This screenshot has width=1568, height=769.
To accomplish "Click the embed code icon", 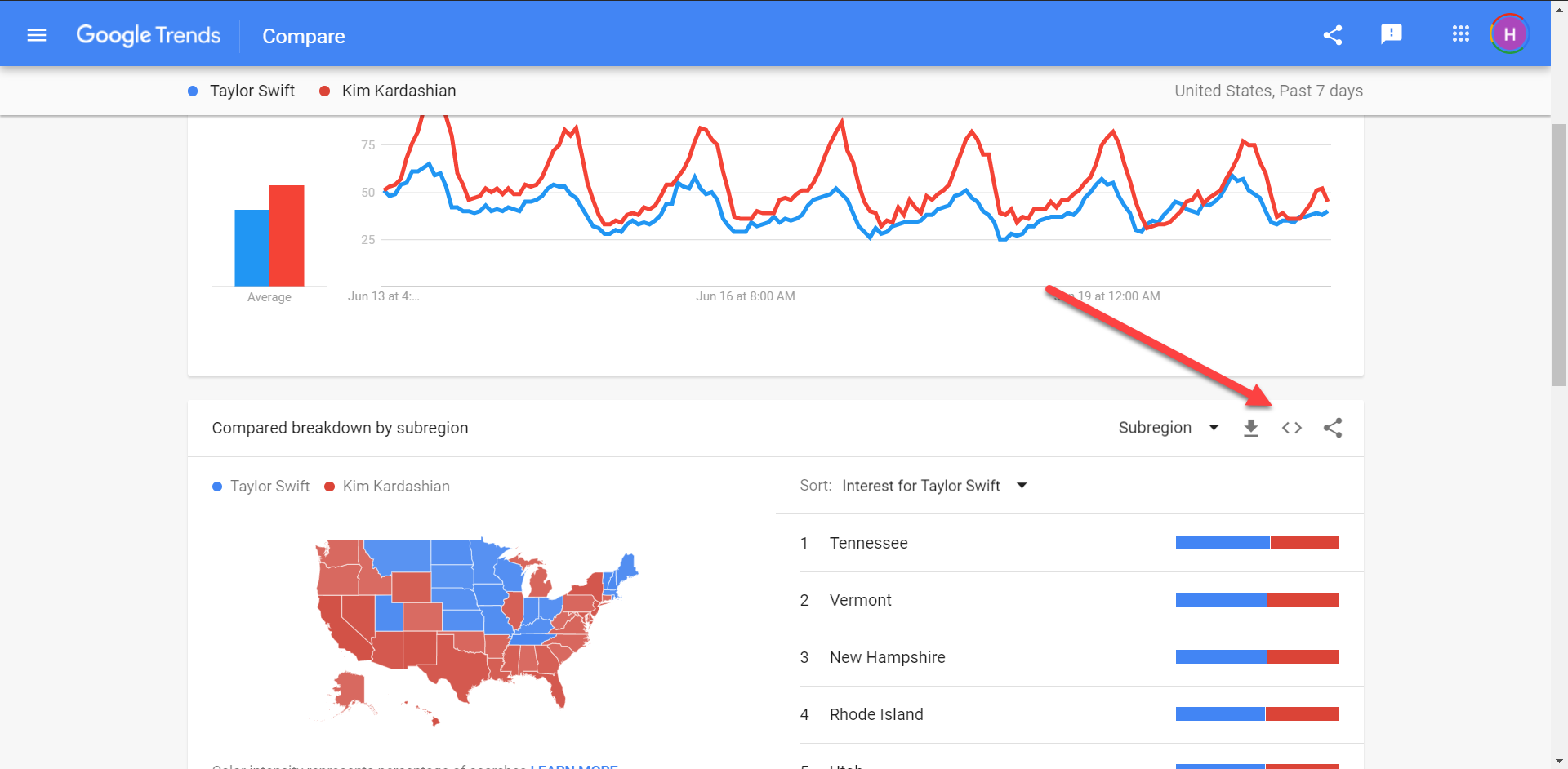I will pyautogui.click(x=1291, y=428).
